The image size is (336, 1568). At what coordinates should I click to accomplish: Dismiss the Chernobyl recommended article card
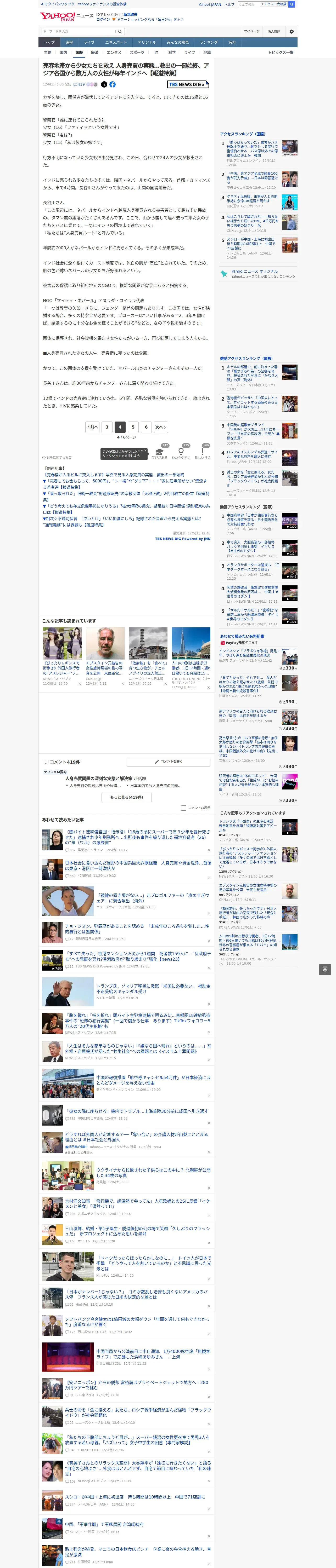pos(165,684)
